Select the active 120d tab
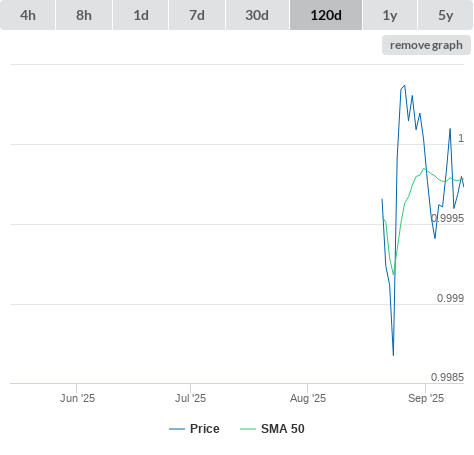474x455 pixels. 326,15
